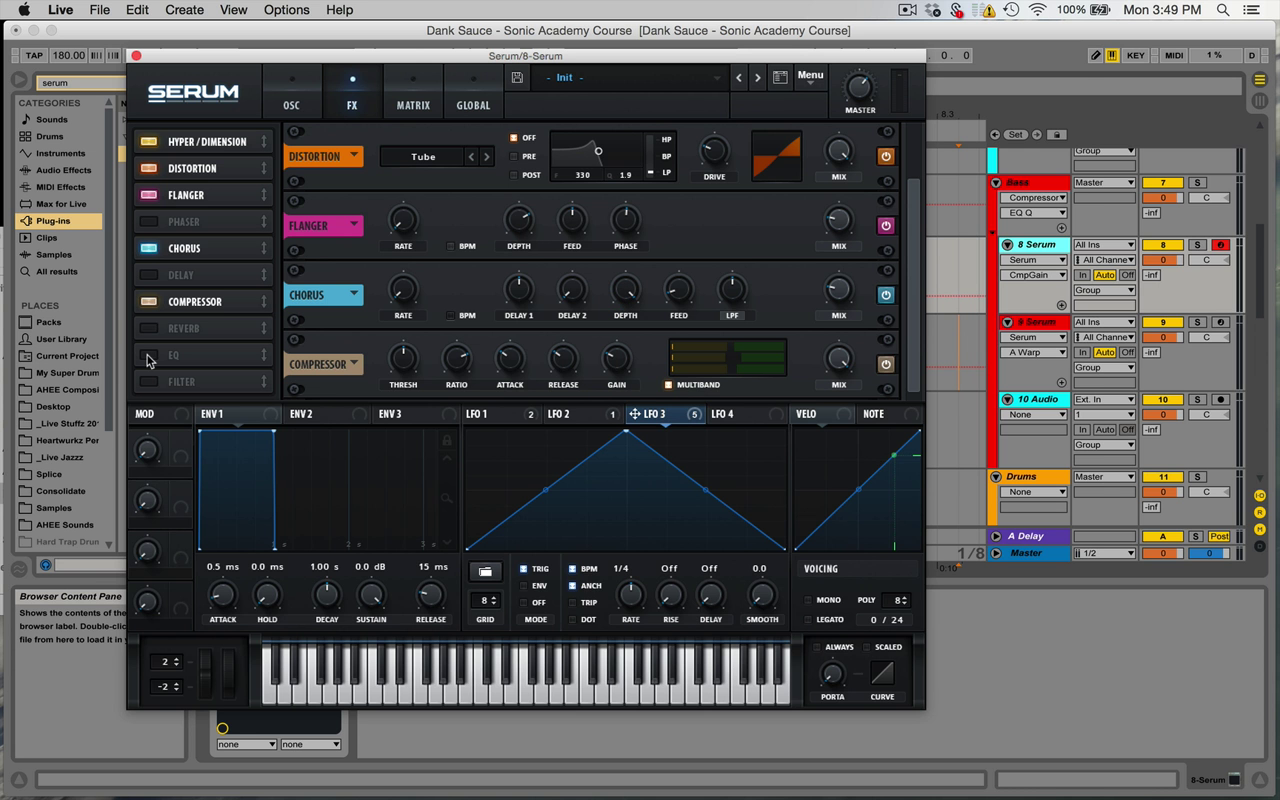
Task: Click the Serum save preset floppy icon
Action: click(517, 77)
